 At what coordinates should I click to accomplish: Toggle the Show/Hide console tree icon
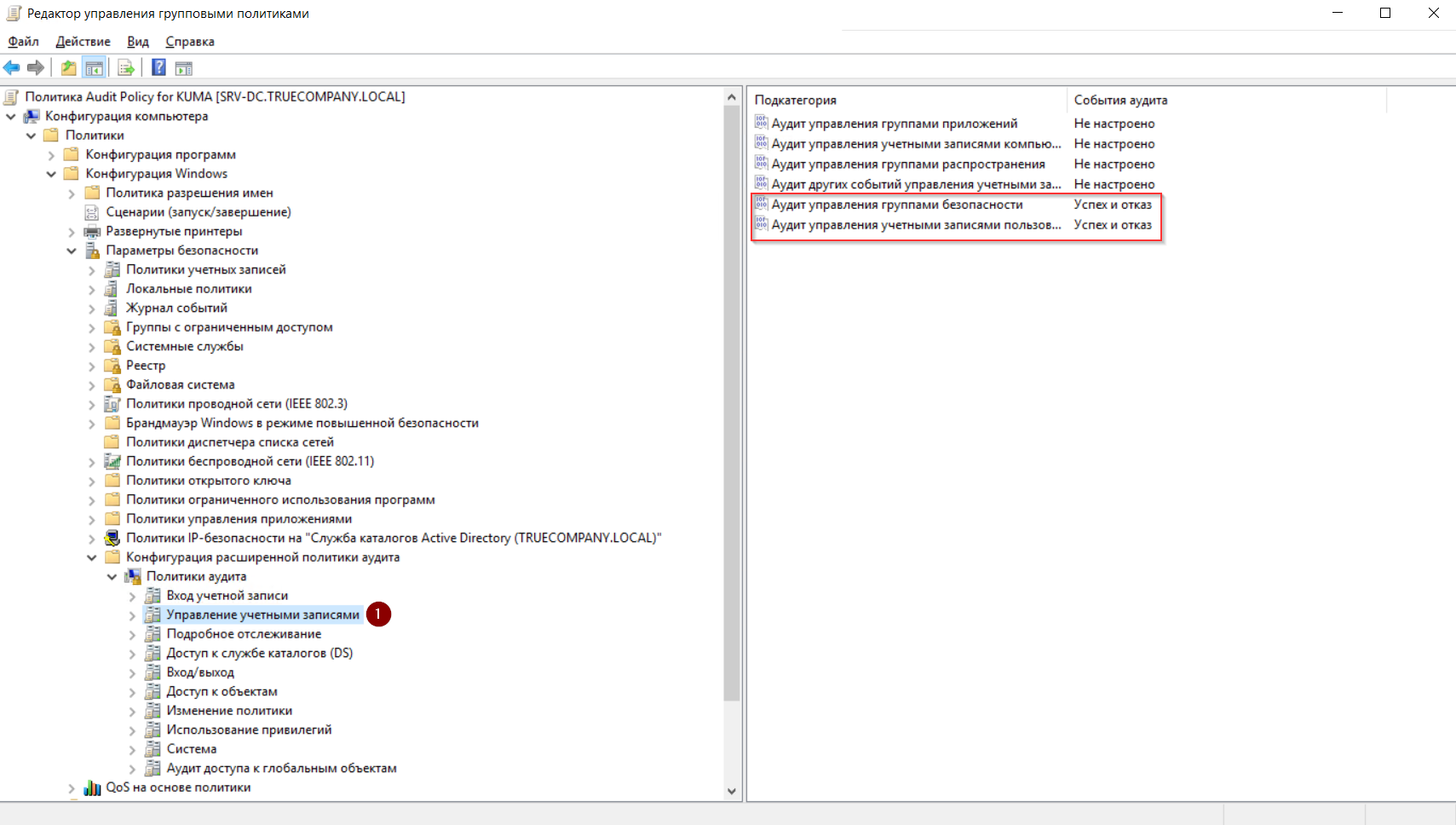(95, 68)
